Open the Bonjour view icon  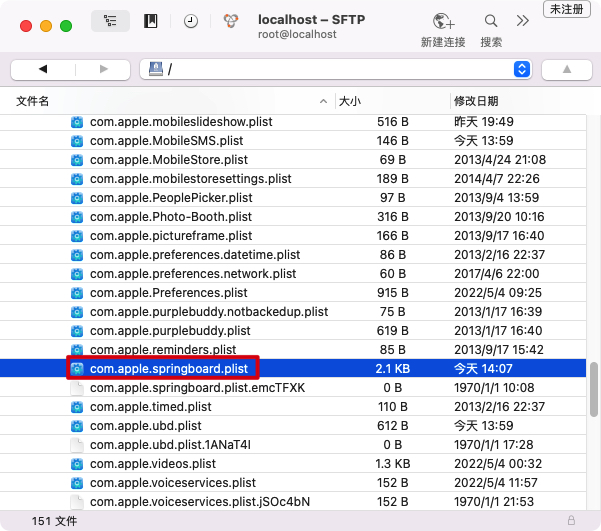tap(231, 21)
